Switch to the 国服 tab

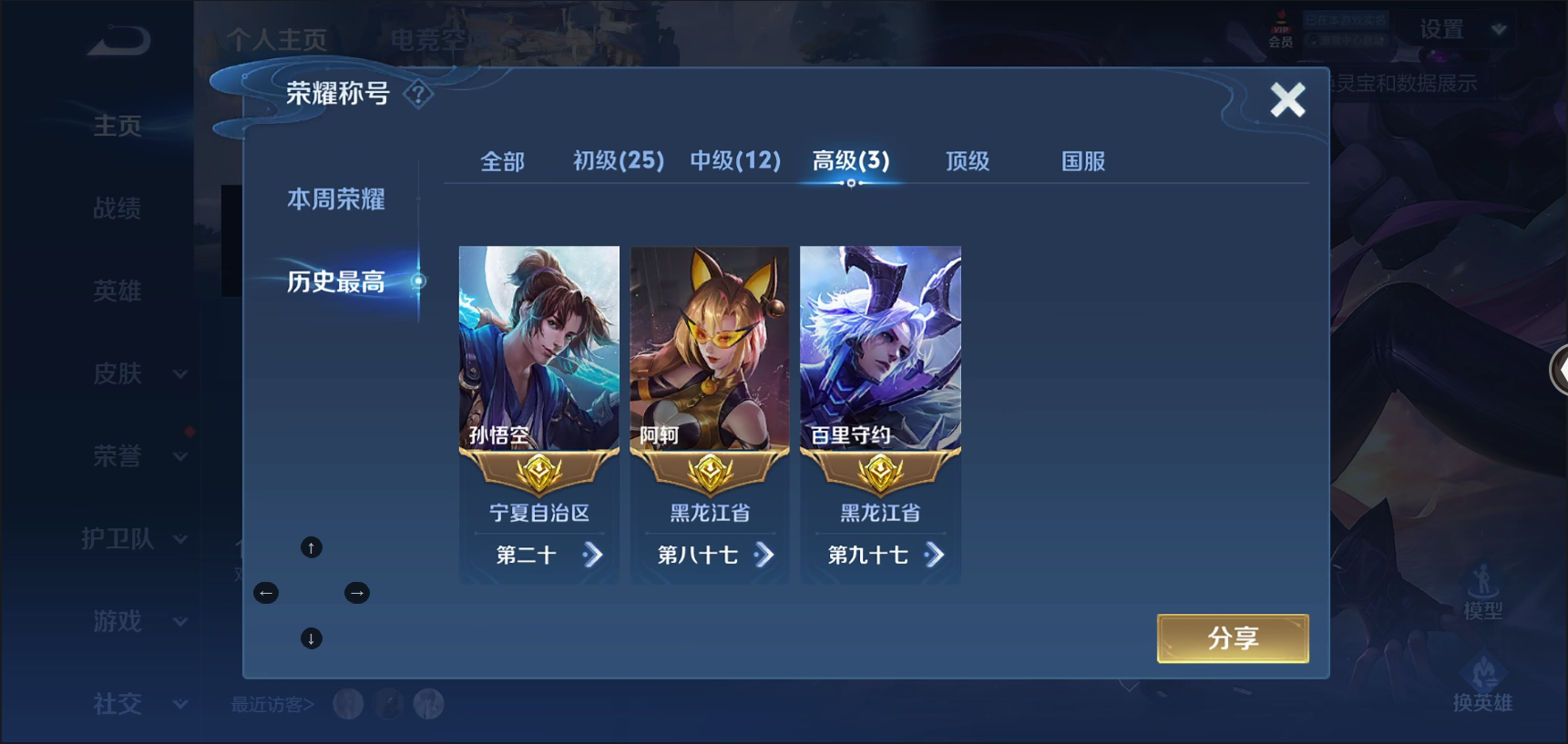click(x=1083, y=162)
